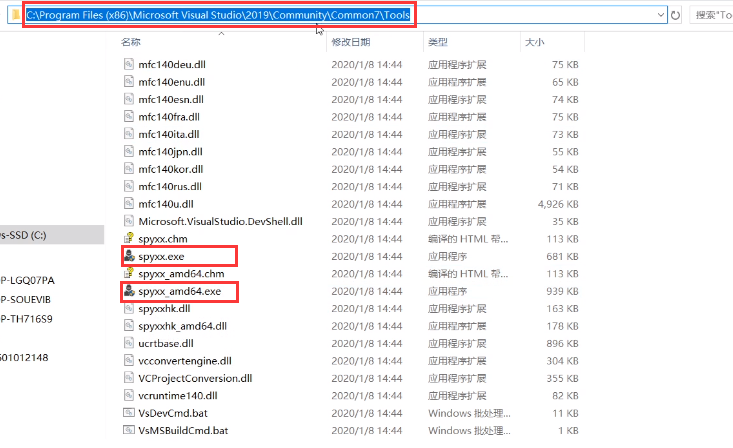The image size is (733, 448).
Task: Sort by the 类型 column header
Action: click(x=438, y=42)
